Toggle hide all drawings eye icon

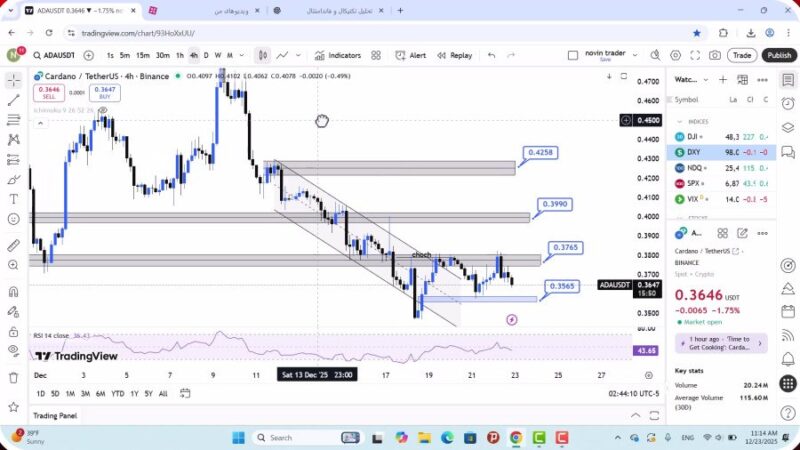coord(14,350)
